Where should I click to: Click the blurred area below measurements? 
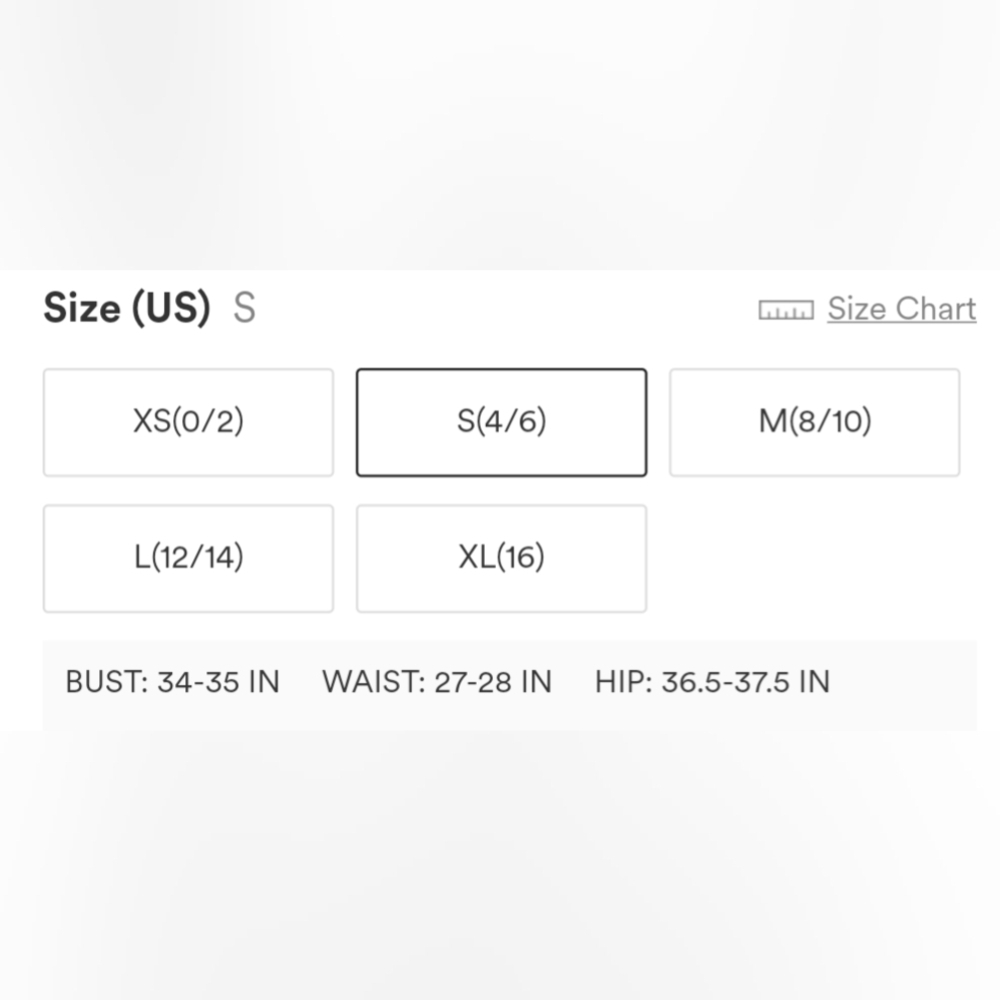pyautogui.click(x=500, y=865)
